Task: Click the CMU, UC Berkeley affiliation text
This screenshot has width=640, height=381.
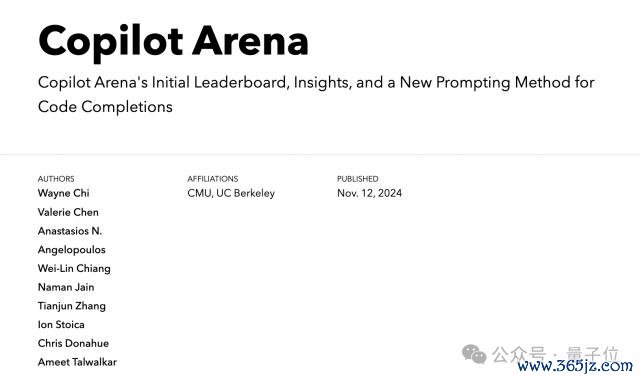Action: tap(231, 193)
